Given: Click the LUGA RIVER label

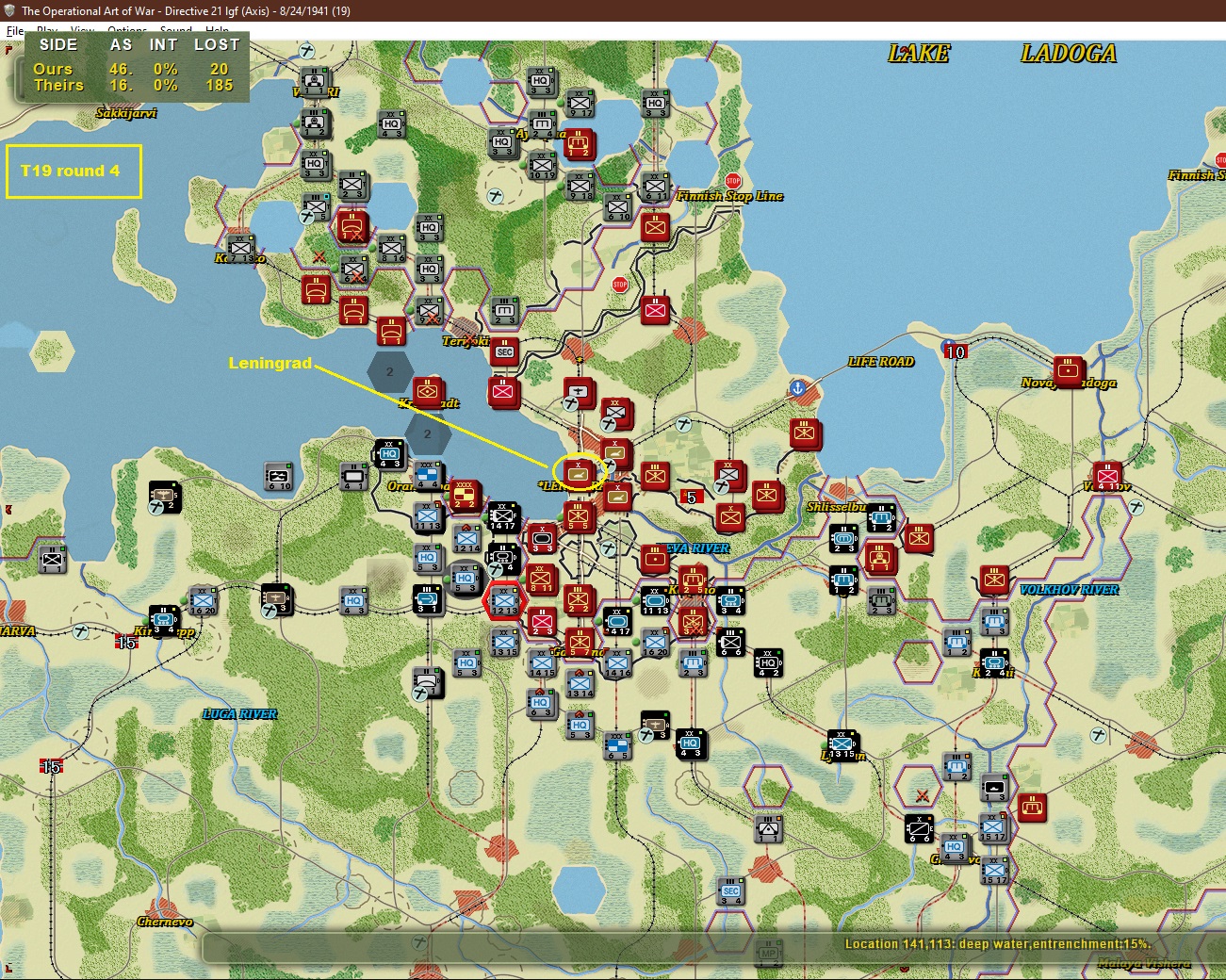Looking at the screenshot, I should pos(240,714).
